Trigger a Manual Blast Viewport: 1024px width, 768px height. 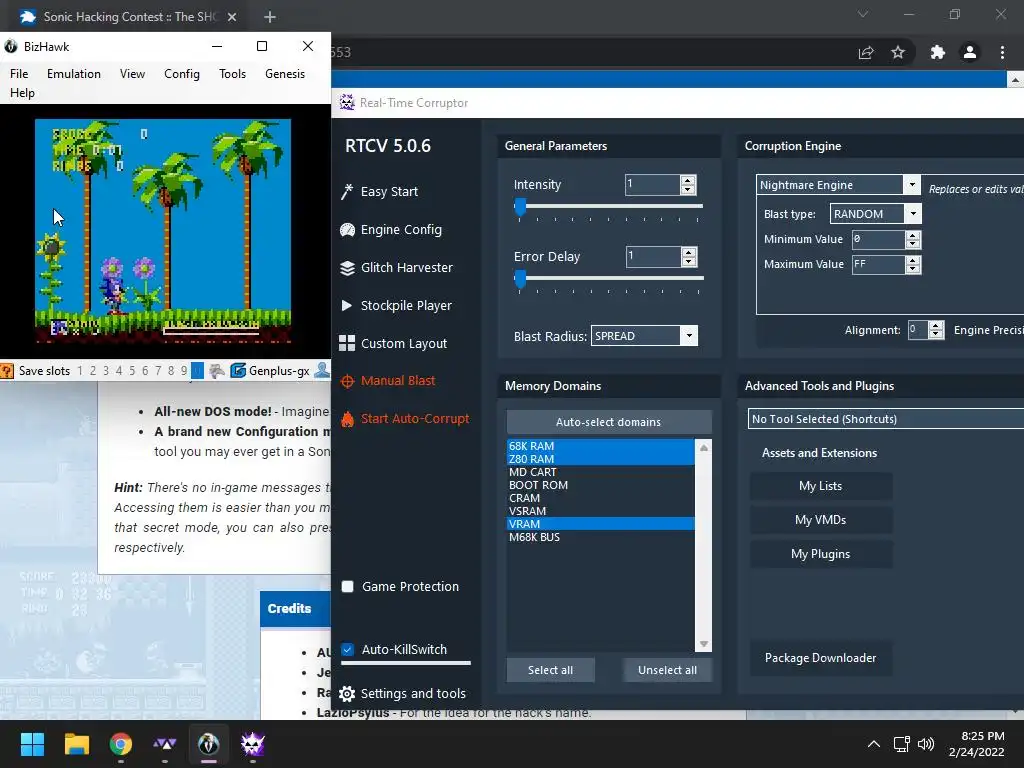(x=388, y=381)
